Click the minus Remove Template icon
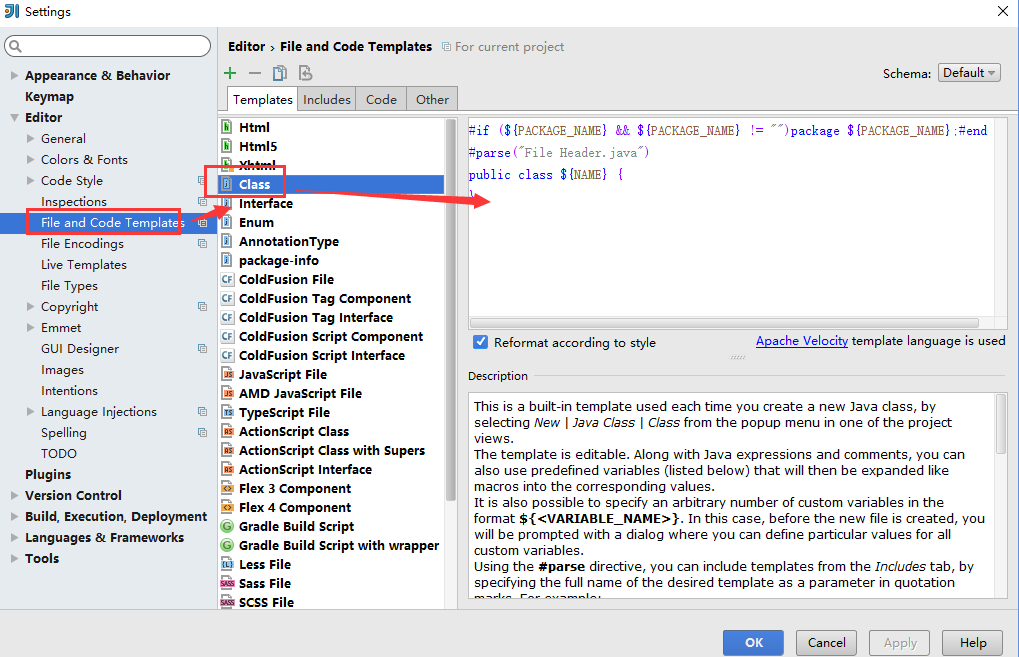The height and width of the screenshot is (657, 1019). tap(255, 73)
